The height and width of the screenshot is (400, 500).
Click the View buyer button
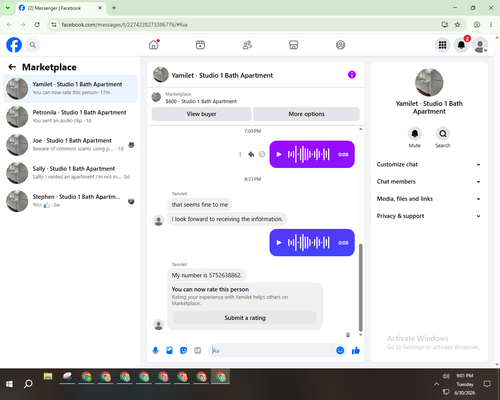click(x=201, y=114)
